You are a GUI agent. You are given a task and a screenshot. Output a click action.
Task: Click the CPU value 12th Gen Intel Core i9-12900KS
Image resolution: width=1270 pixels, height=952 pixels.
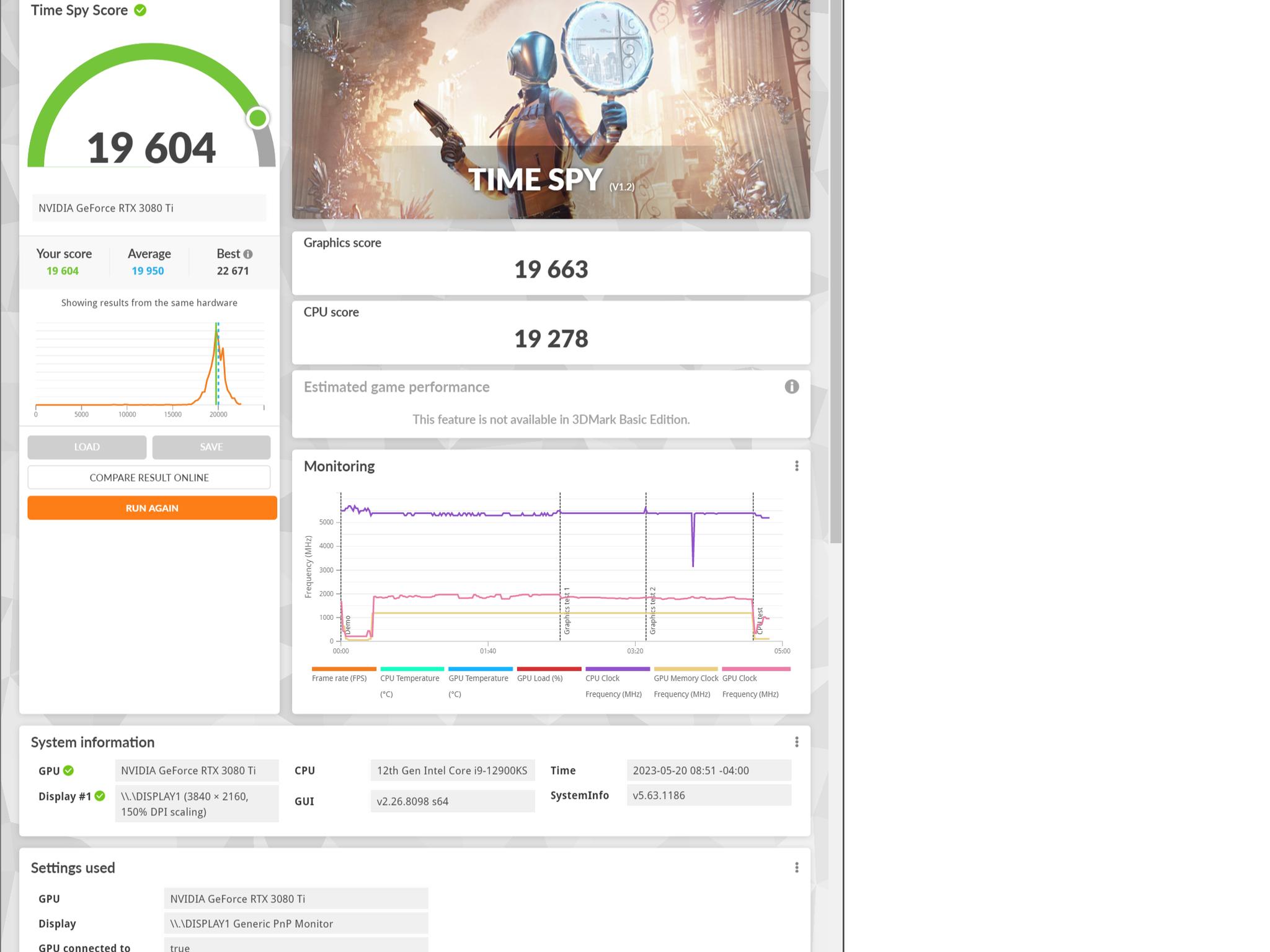(453, 770)
